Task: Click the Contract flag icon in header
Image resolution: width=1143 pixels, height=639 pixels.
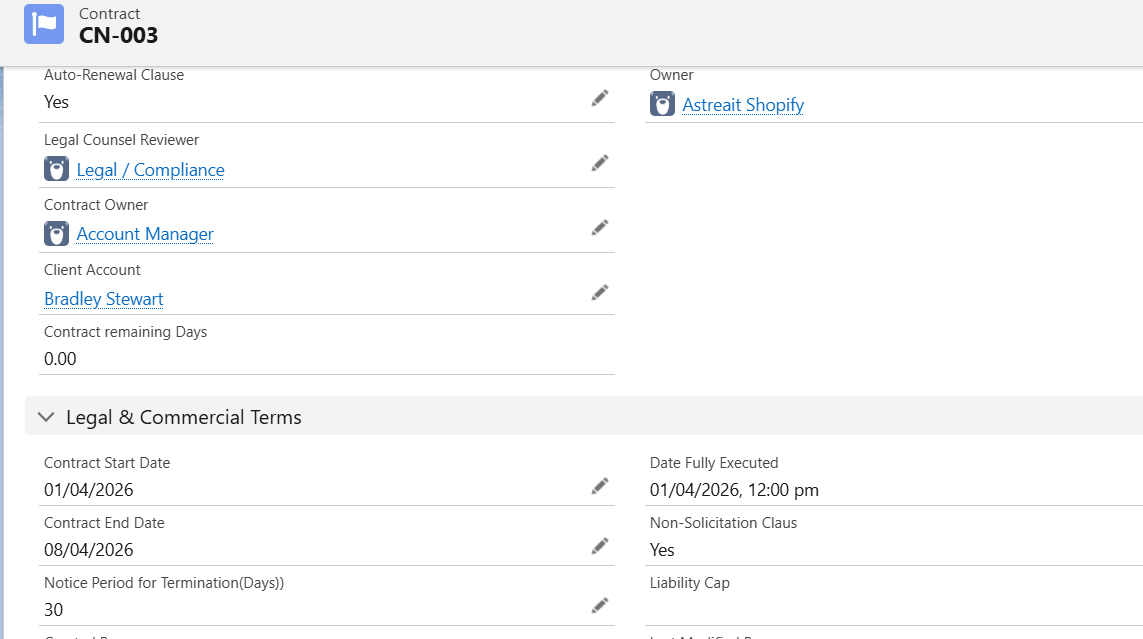Action: pyautogui.click(x=44, y=24)
